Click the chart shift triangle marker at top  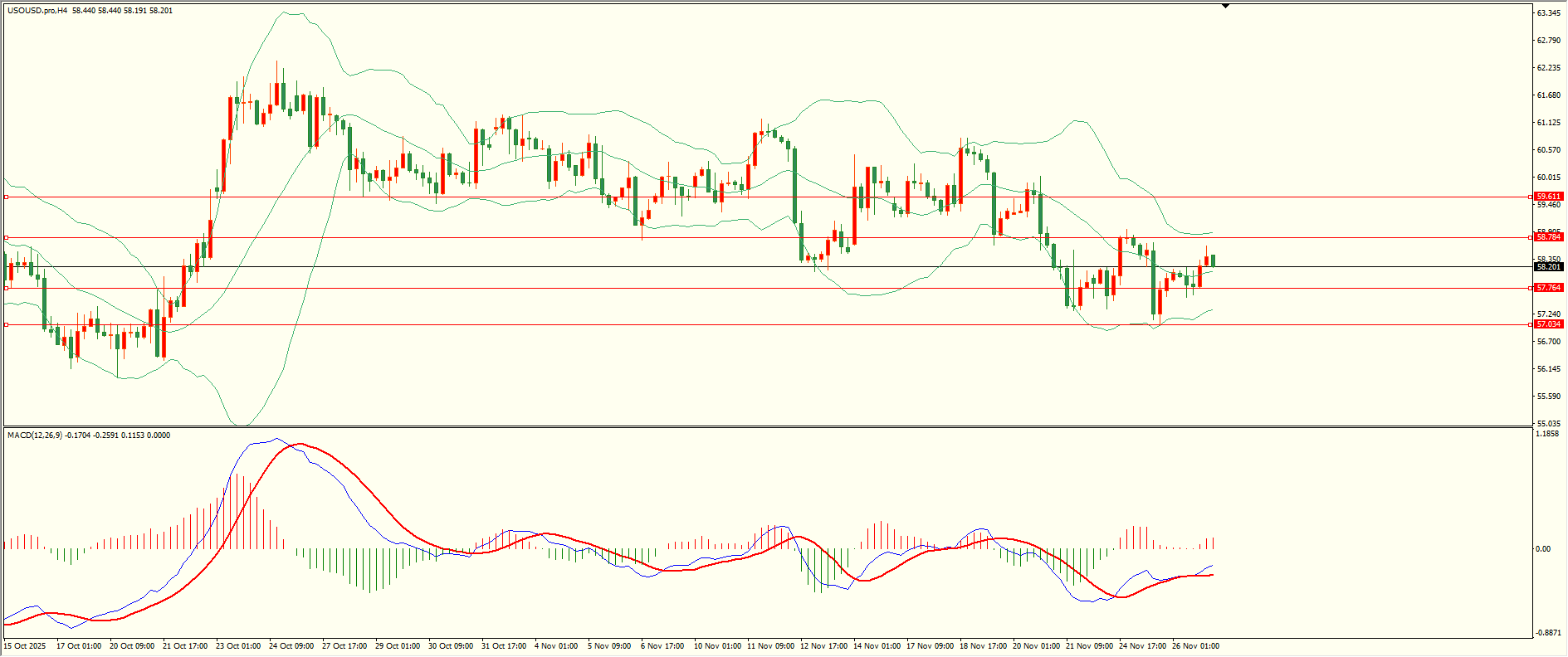(x=1225, y=6)
